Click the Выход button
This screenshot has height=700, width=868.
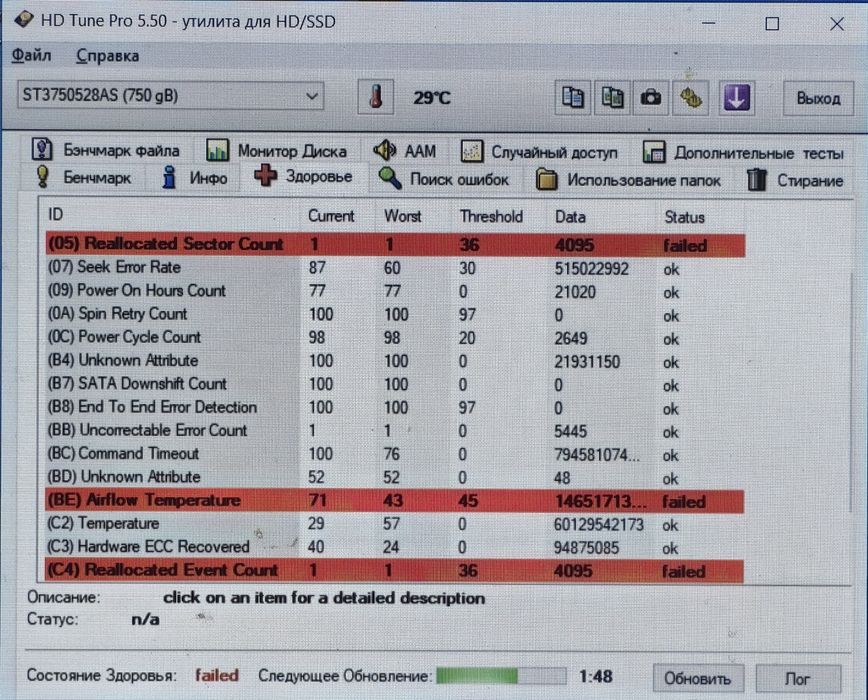[x=818, y=98]
